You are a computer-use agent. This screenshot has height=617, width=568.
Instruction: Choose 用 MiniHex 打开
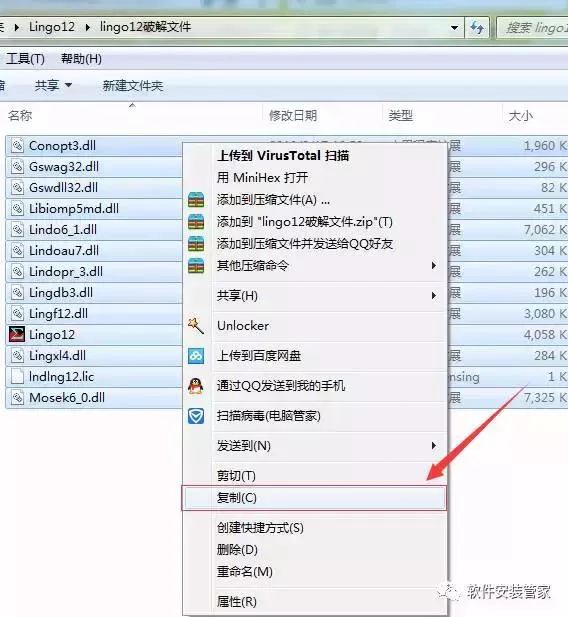(262, 177)
